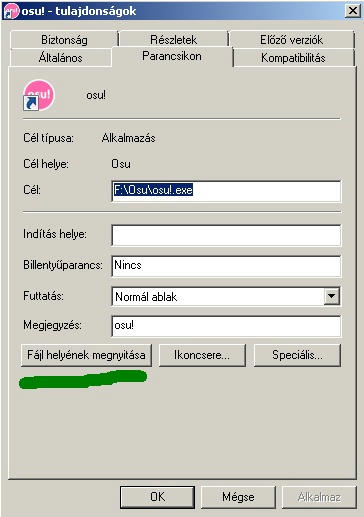Click the Alkalmaz button
364x517 pixels.
[319, 497]
